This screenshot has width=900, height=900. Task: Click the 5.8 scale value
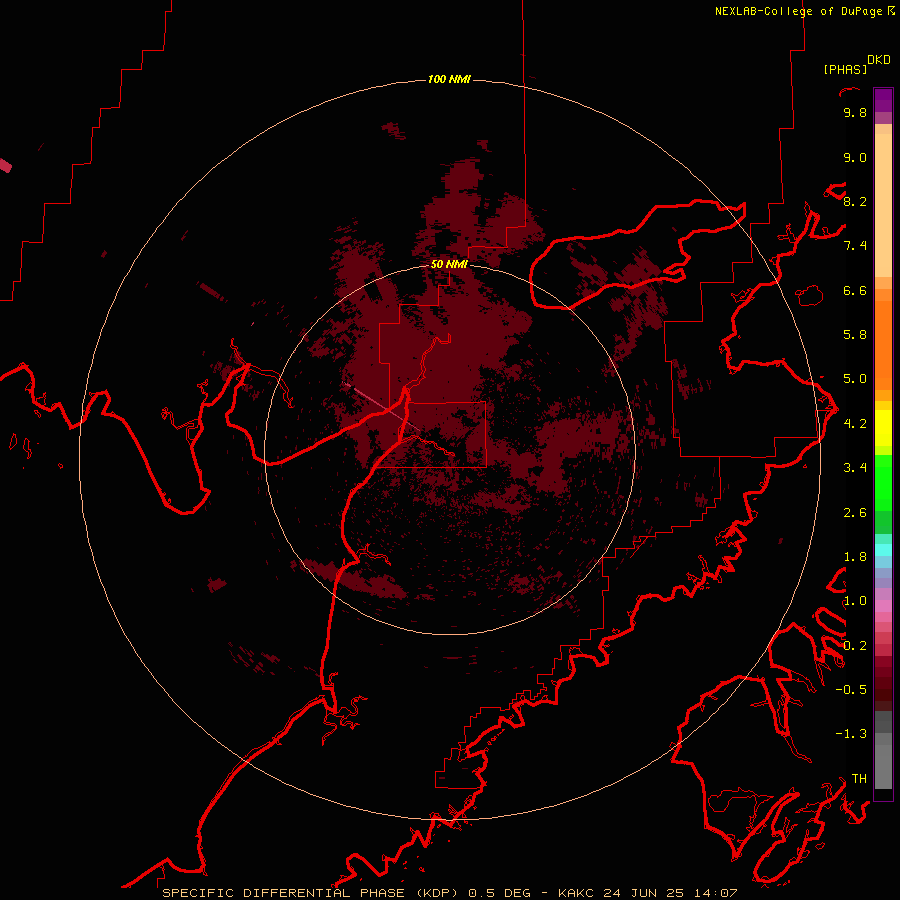pos(855,335)
